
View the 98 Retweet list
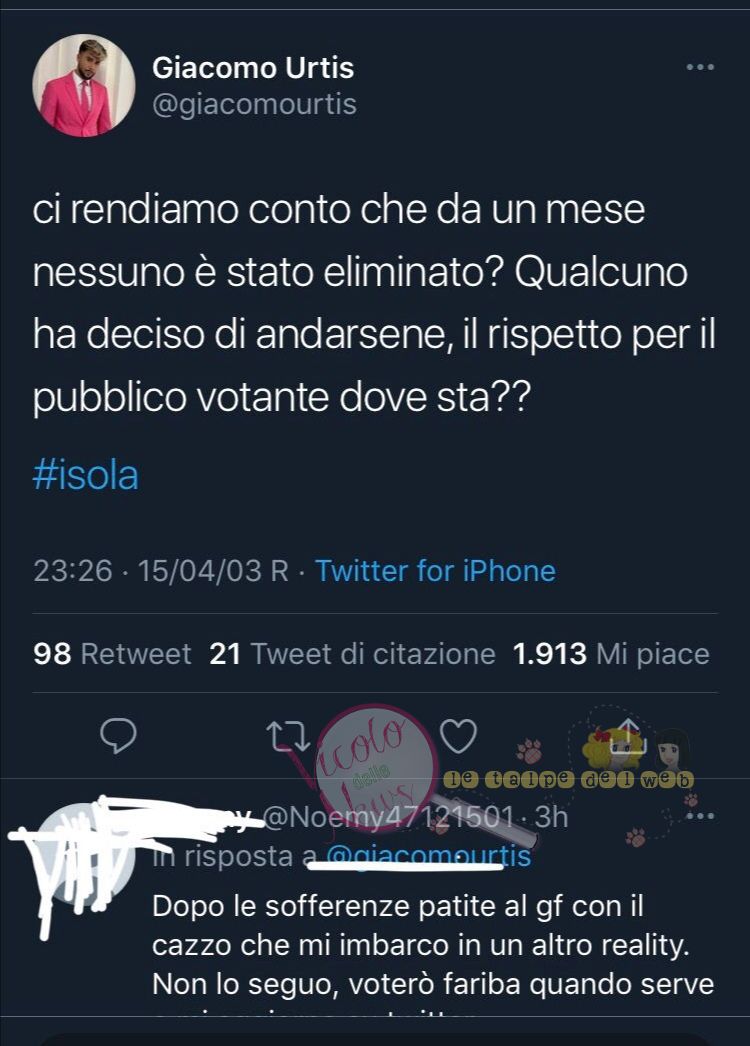tap(112, 654)
